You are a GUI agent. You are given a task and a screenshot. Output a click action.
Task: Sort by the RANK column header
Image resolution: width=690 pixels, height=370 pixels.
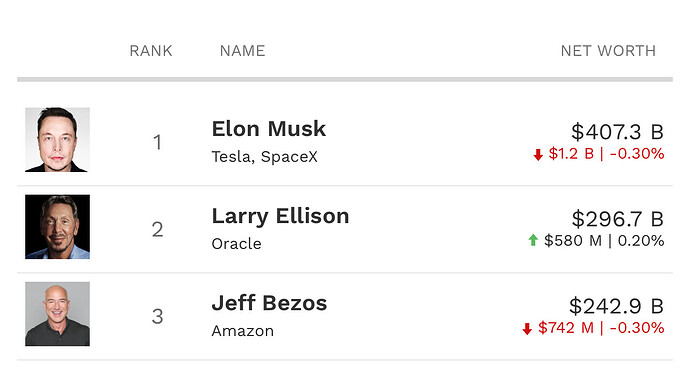[x=151, y=51]
